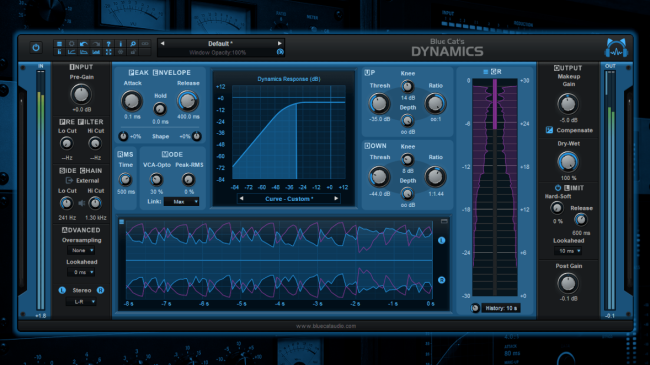Click the chain link icon in toolbar
The height and width of the screenshot is (365, 650).
click(x=145, y=44)
